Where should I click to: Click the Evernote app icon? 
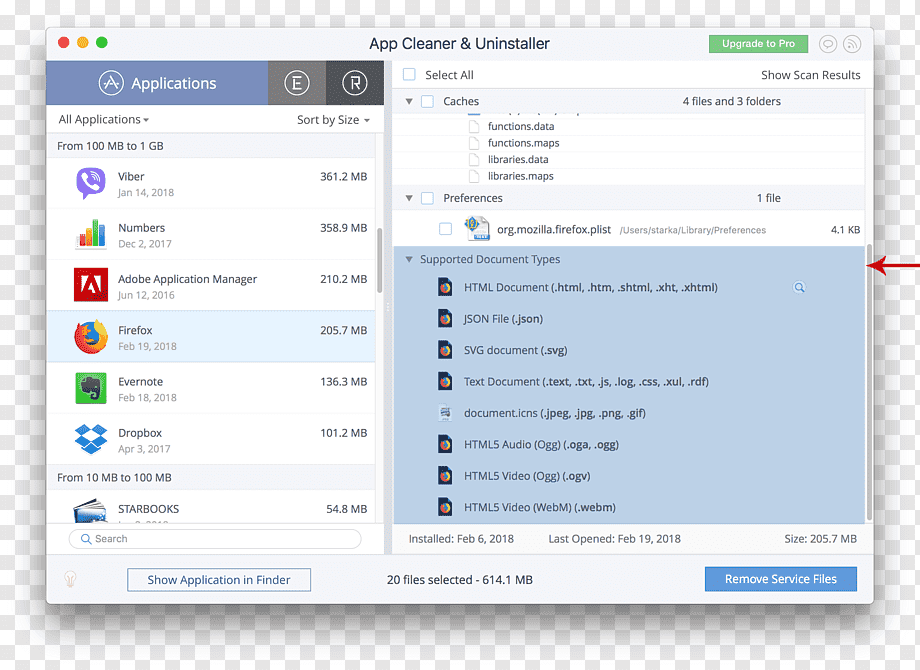(91, 388)
